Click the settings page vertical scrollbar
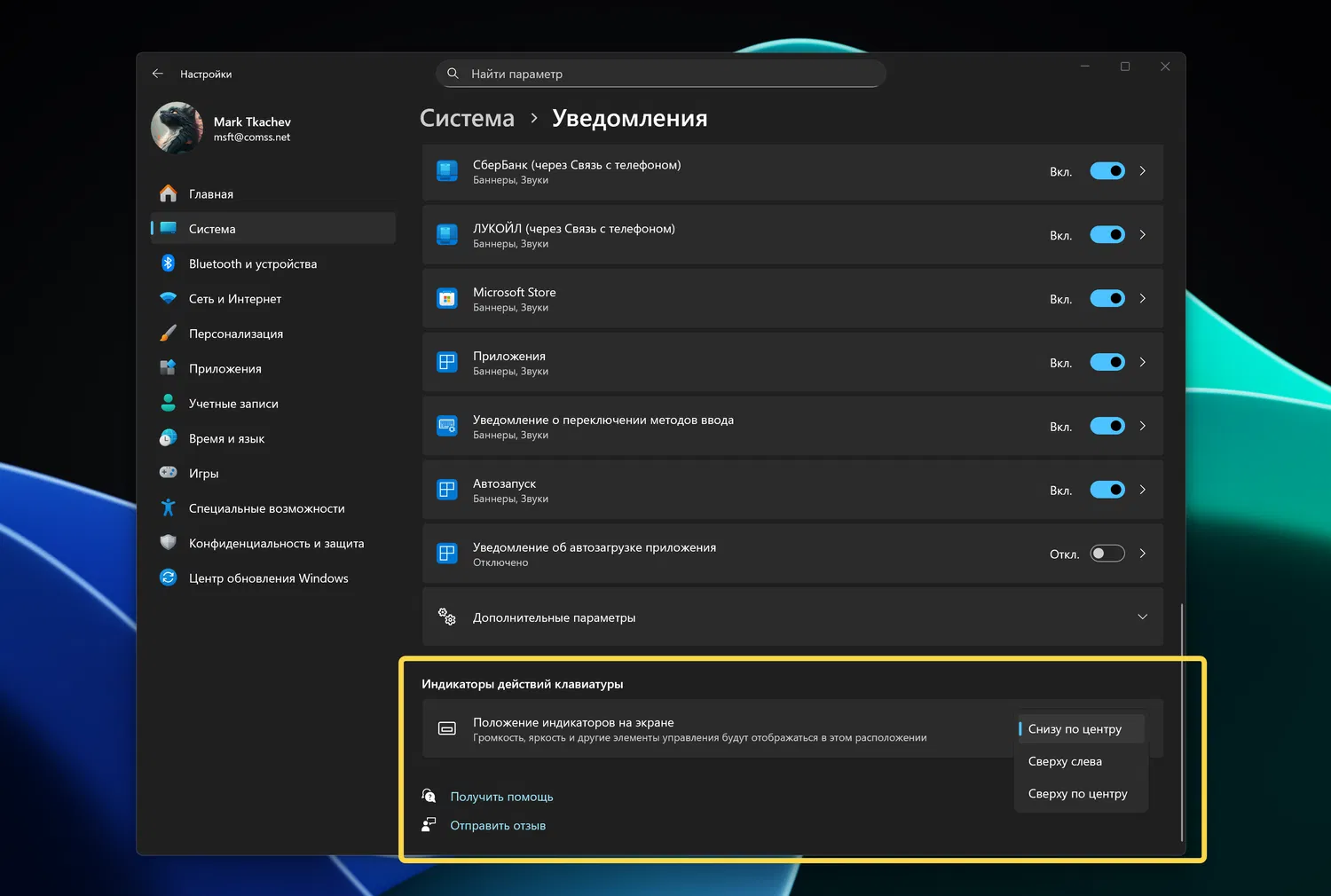 click(x=1181, y=722)
